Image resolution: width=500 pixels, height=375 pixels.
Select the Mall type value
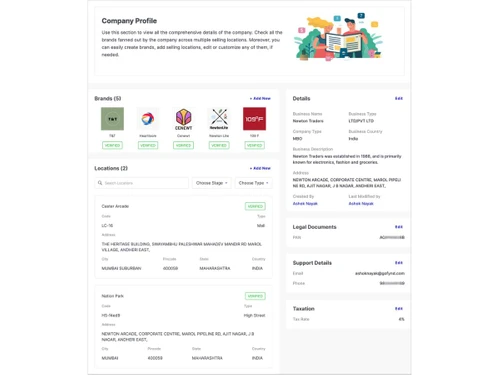tap(261, 226)
